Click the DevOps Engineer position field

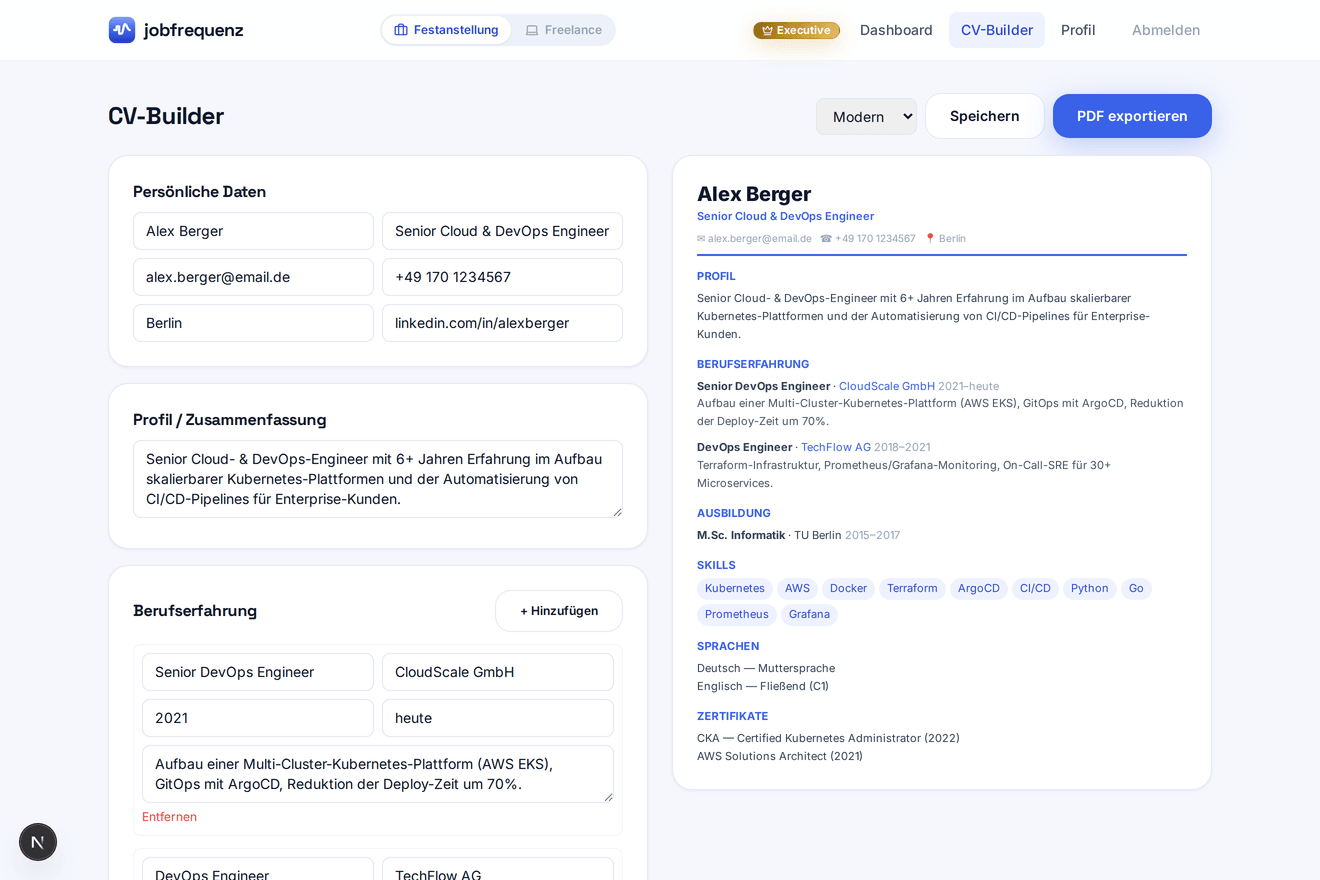(x=258, y=868)
